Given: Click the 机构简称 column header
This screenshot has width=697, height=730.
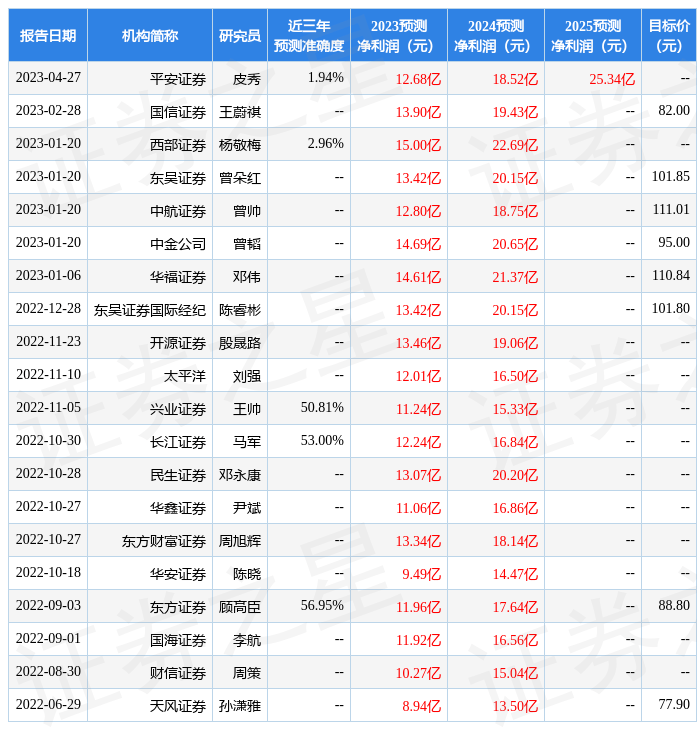Looking at the screenshot, I should pyautogui.click(x=150, y=36).
